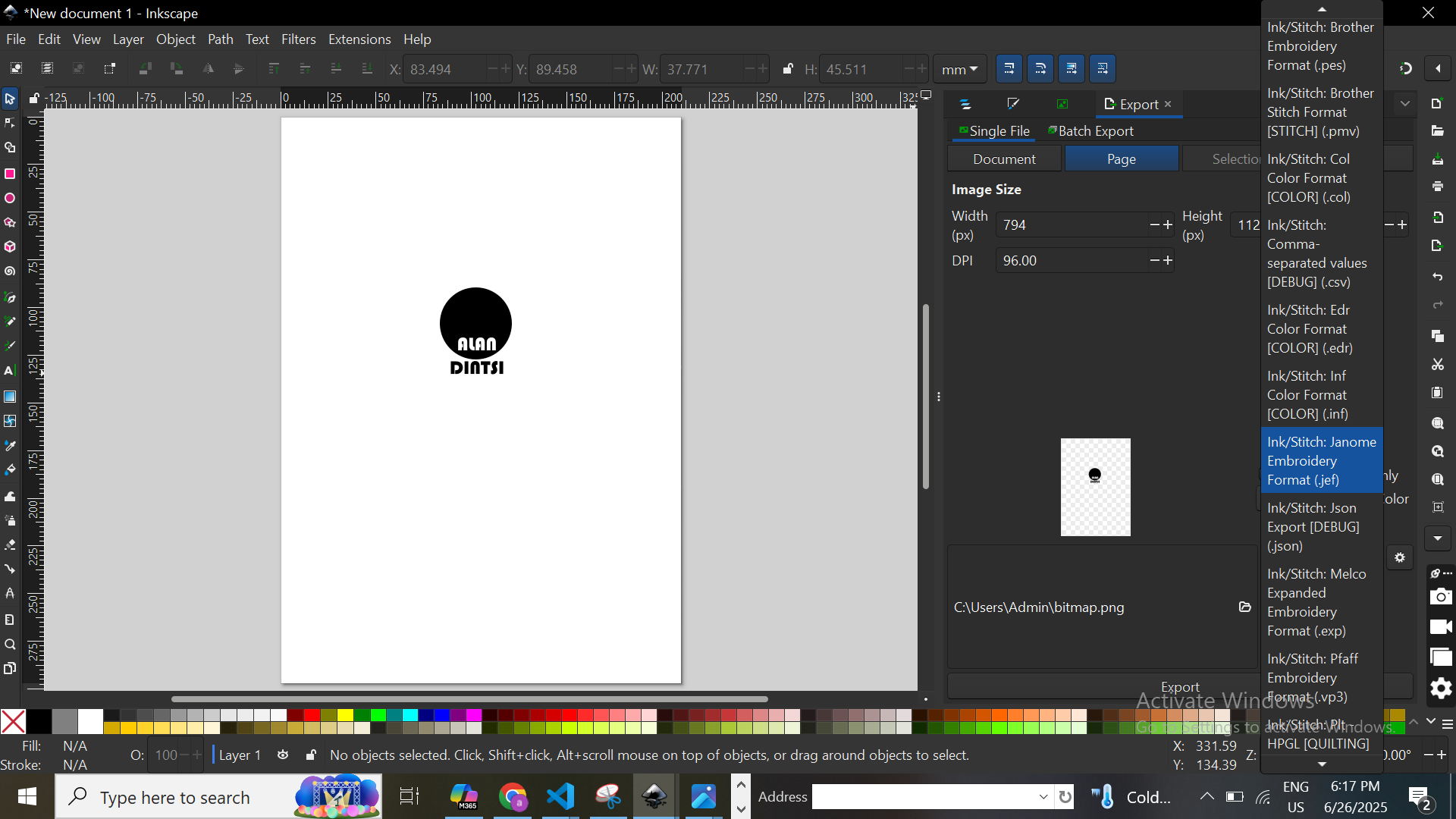The image size is (1456, 819).
Task: Click the flip horizontal icon
Action: (x=208, y=69)
